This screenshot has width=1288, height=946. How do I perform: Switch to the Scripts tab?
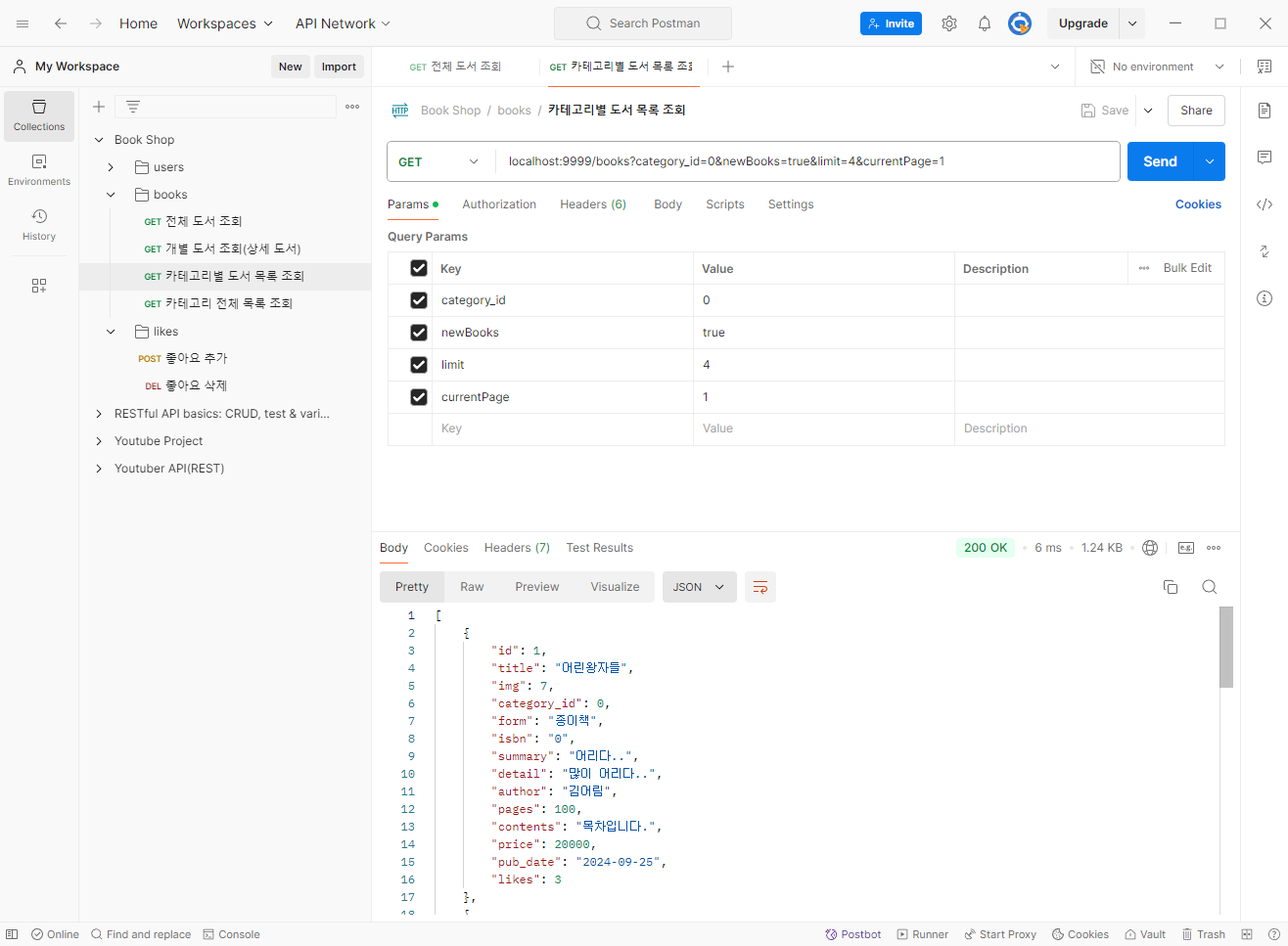(x=725, y=204)
